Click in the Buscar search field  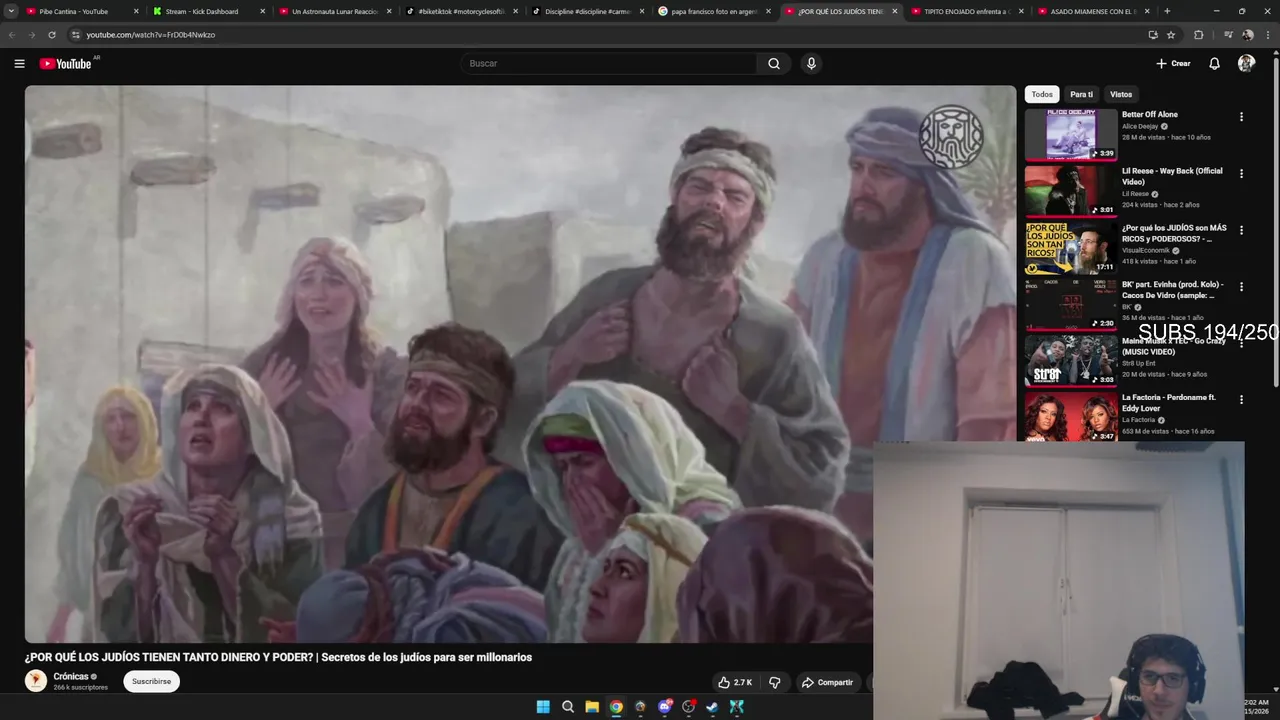tap(608, 63)
